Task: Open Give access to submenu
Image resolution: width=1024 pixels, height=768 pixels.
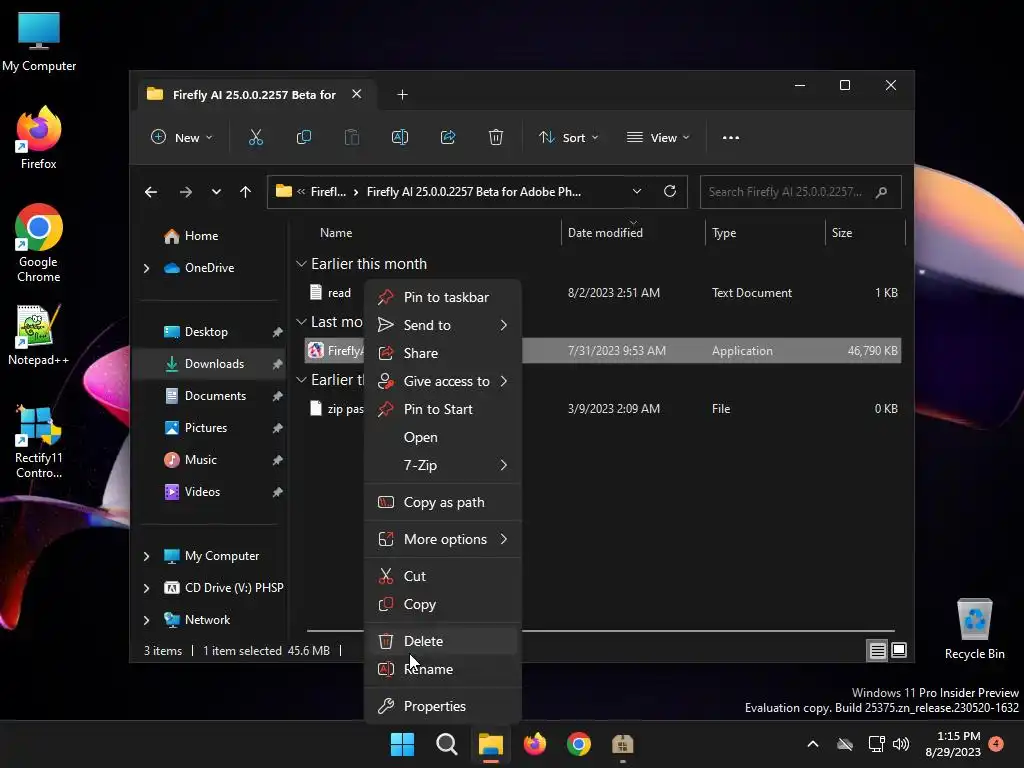Action: pyautogui.click(x=443, y=381)
